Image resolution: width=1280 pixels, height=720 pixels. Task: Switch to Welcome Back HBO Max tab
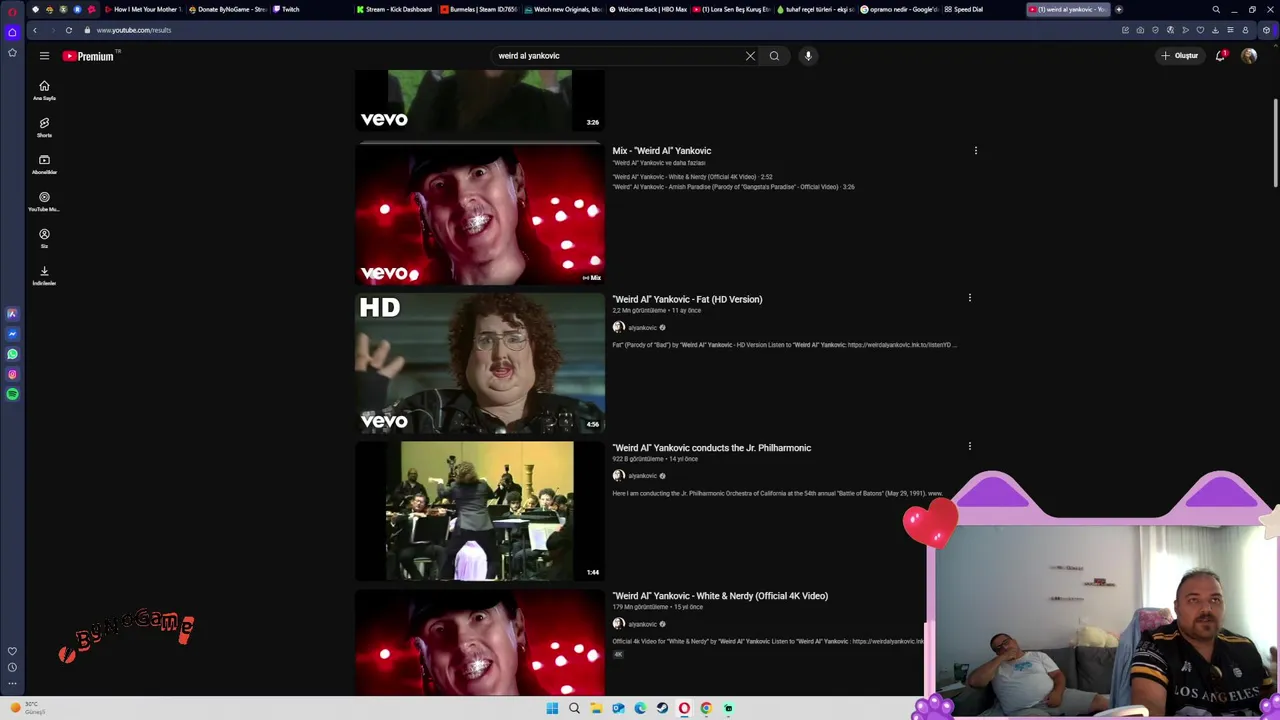[649, 9]
